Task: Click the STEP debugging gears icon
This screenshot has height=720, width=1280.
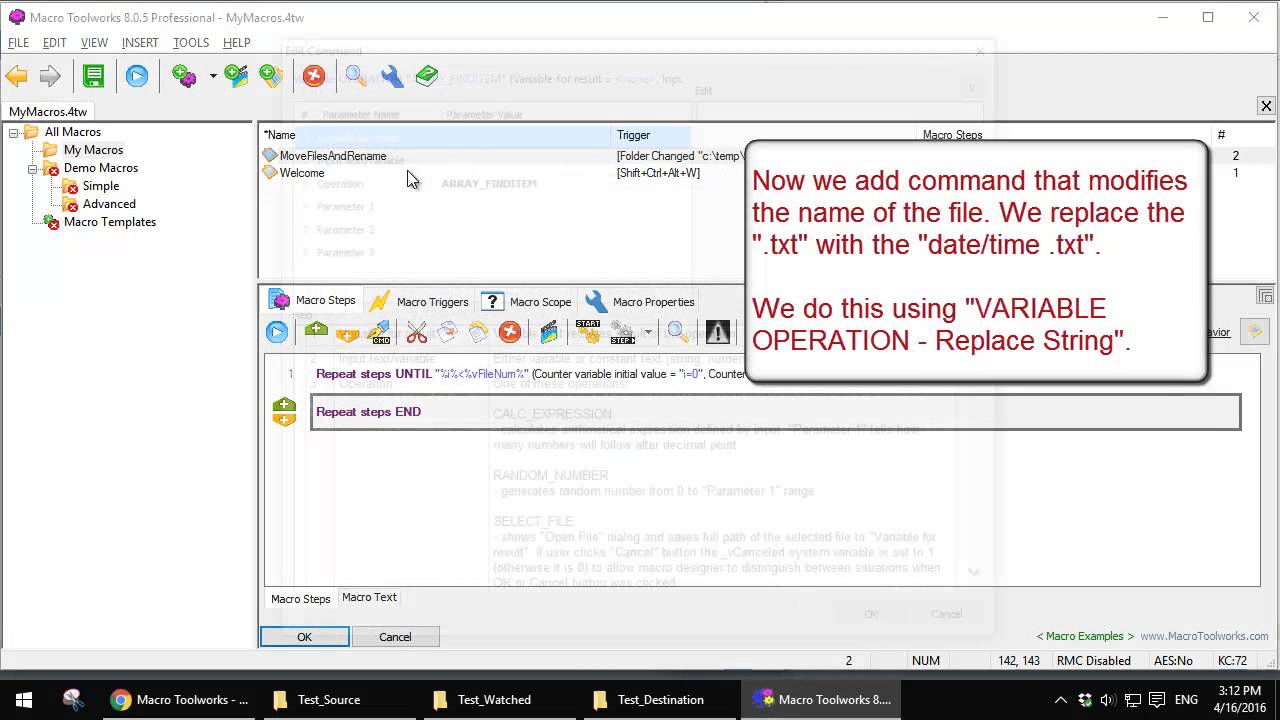Action: click(622, 332)
